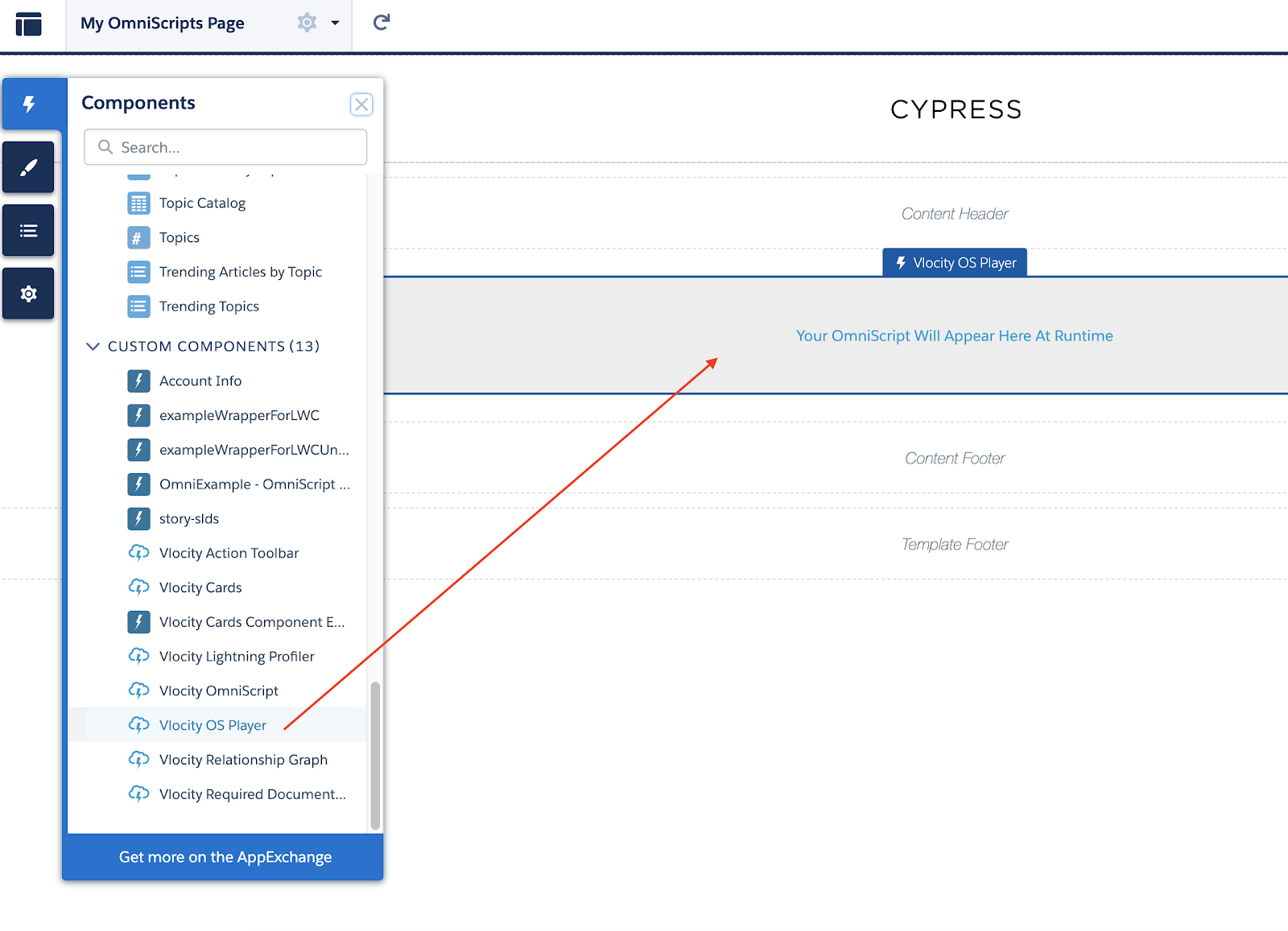
Task: Select the Vlocity Cards label
Action: point(200,588)
